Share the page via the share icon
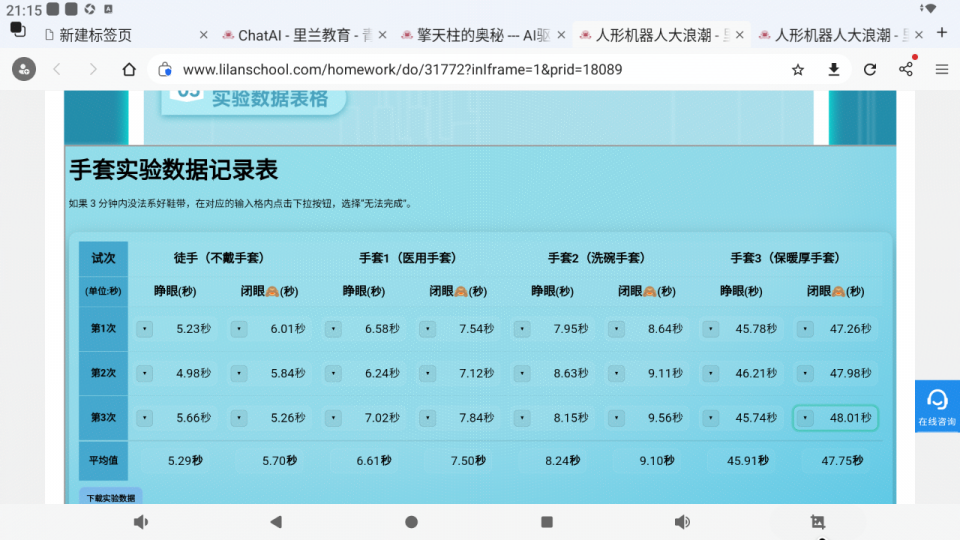This screenshot has width=960, height=540. pos(906,69)
